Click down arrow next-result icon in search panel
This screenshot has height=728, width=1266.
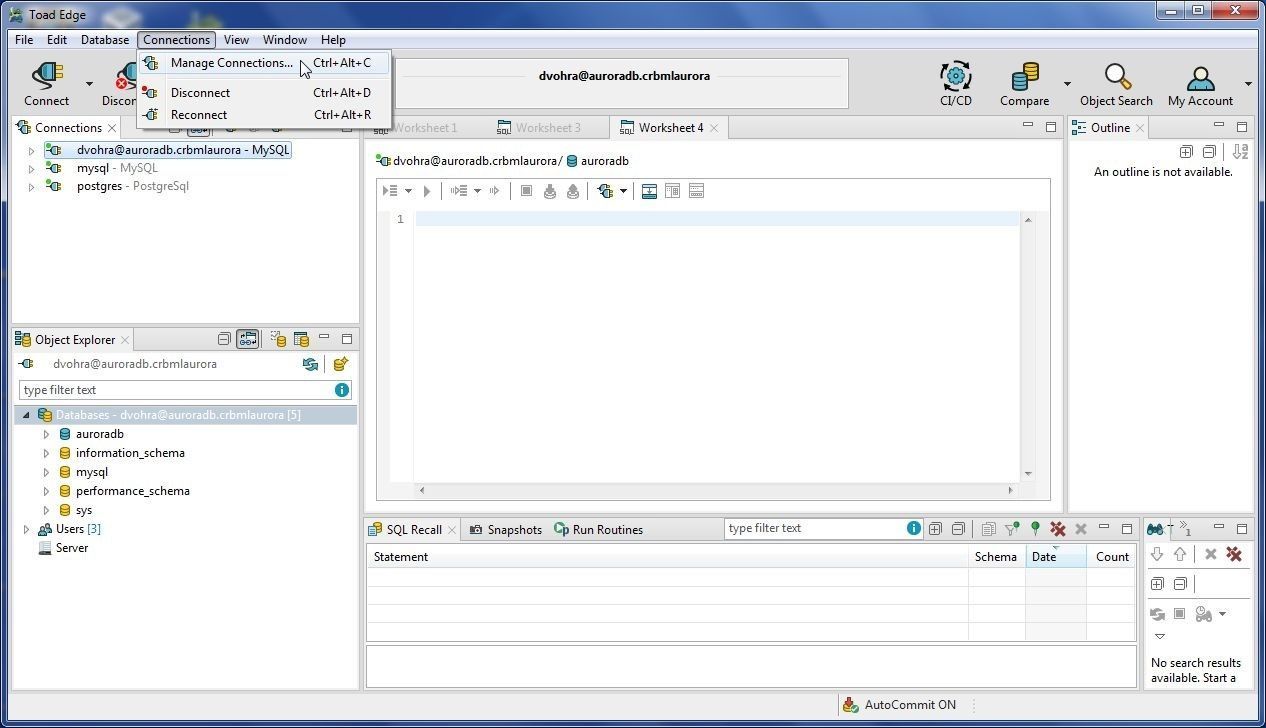tap(1157, 554)
